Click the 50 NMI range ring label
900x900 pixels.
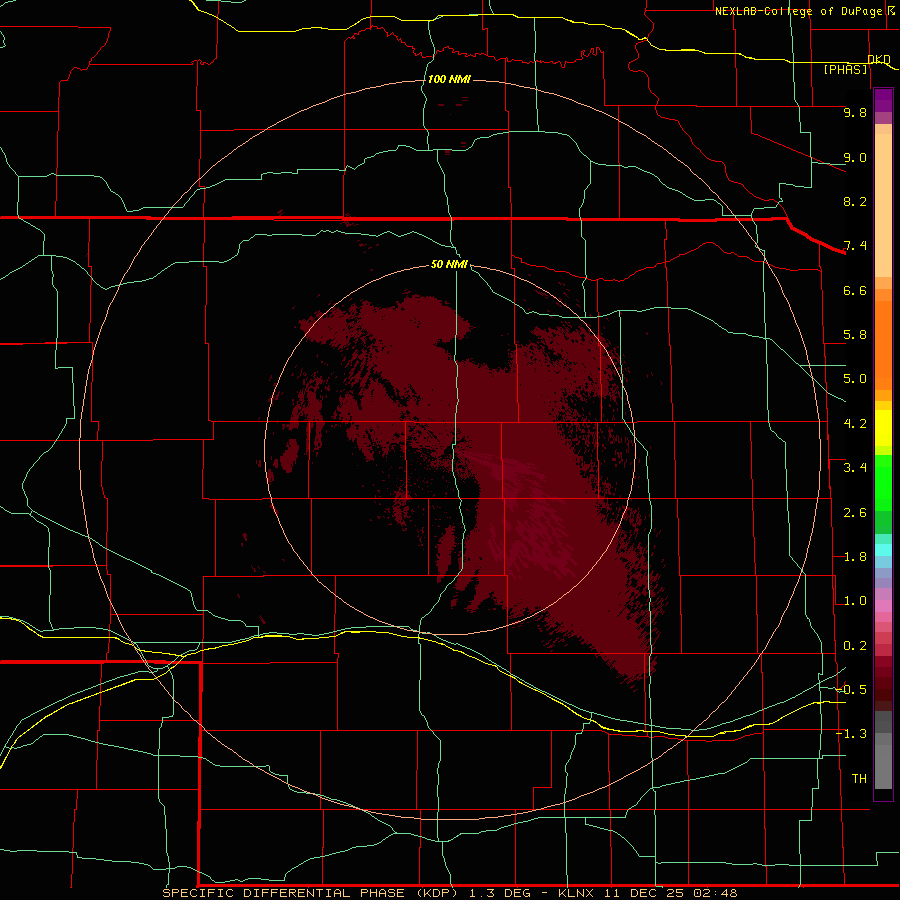pyautogui.click(x=449, y=264)
